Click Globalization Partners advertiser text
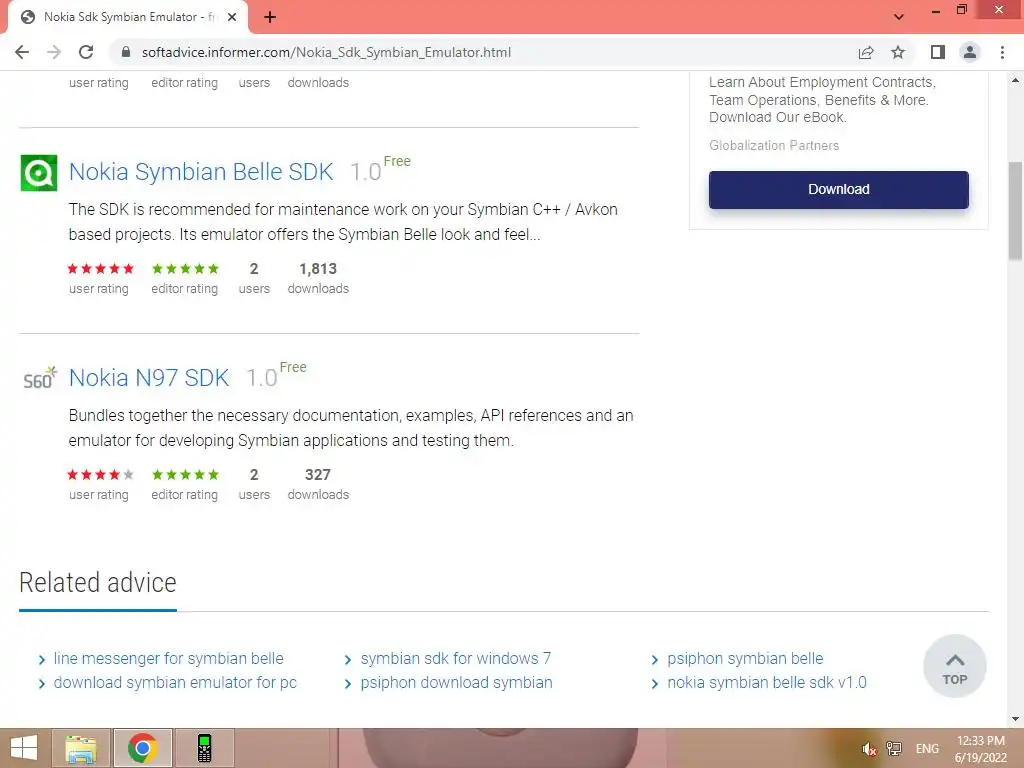The width and height of the screenshot is (1024, 768). [774, 146]
